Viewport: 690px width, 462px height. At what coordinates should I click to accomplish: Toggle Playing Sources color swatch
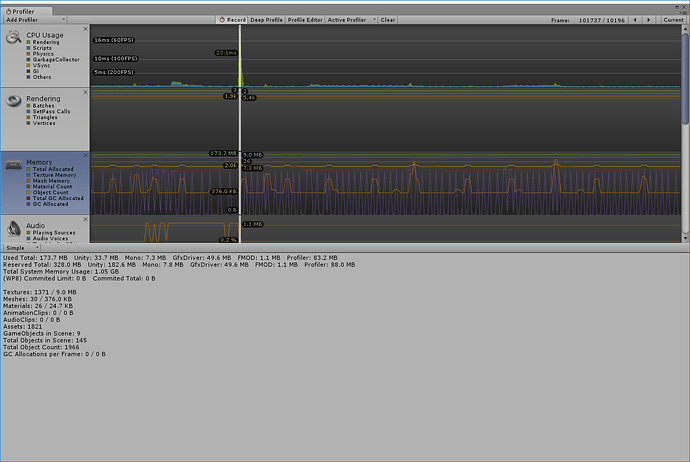pyautogui.click(x=29, y=233)
